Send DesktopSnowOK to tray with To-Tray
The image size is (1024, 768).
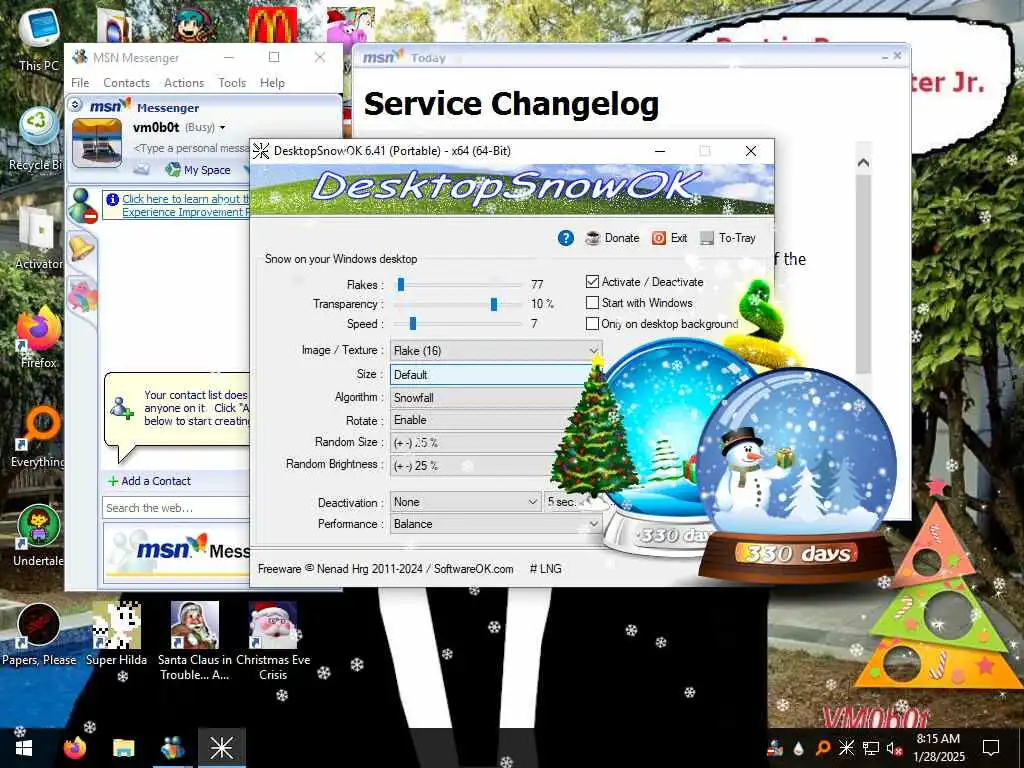pos(728,238)
